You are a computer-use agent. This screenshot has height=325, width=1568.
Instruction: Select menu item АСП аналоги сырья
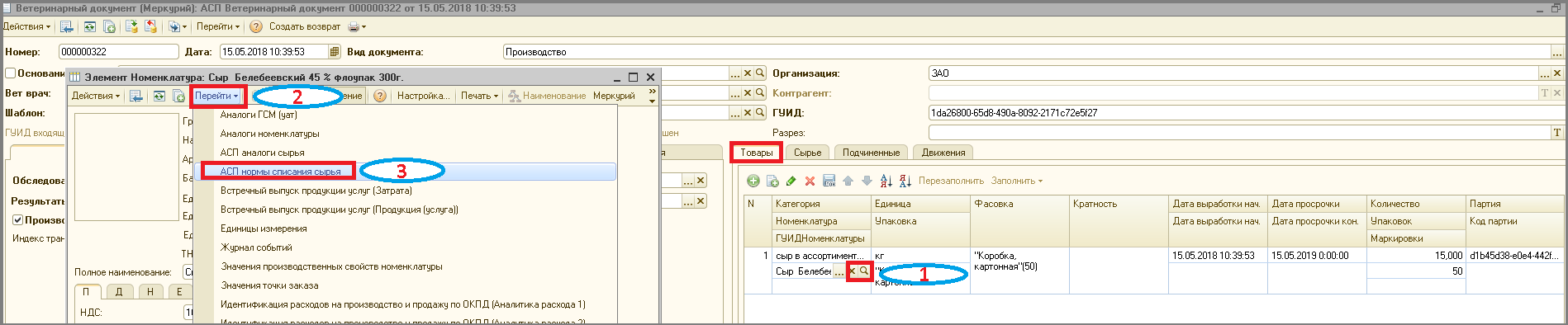262,153
